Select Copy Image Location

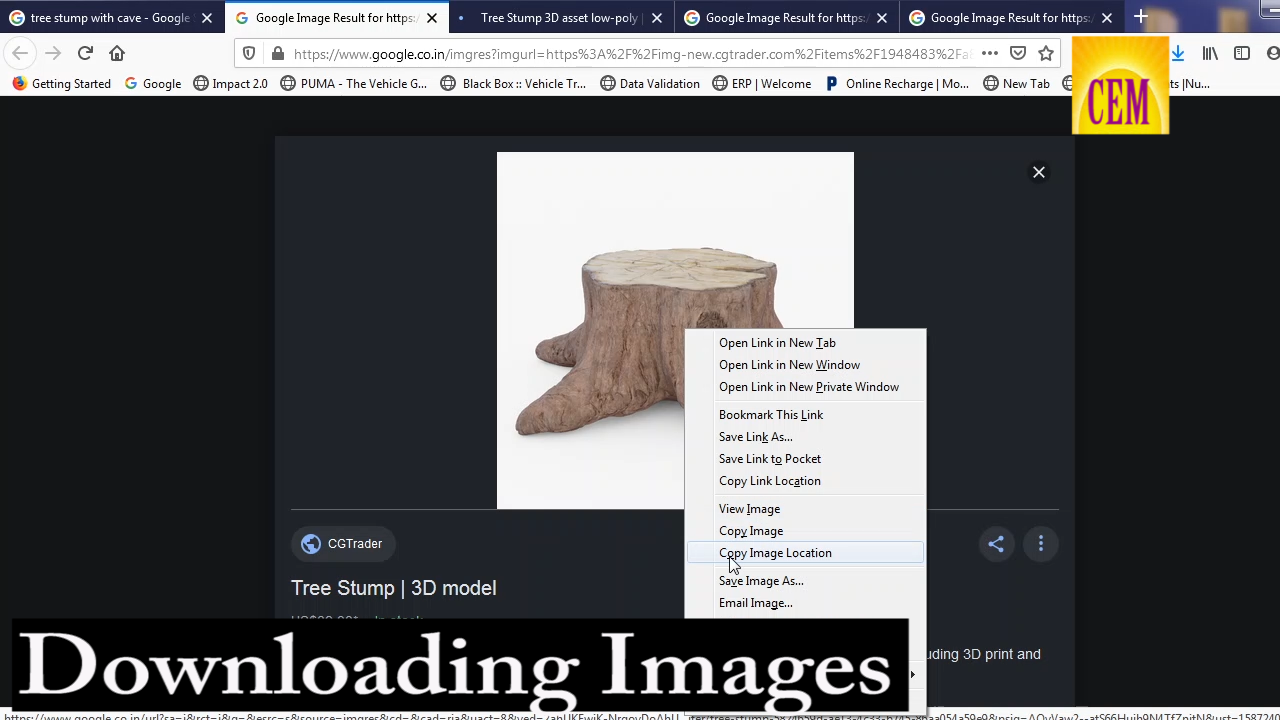(805, 553)
